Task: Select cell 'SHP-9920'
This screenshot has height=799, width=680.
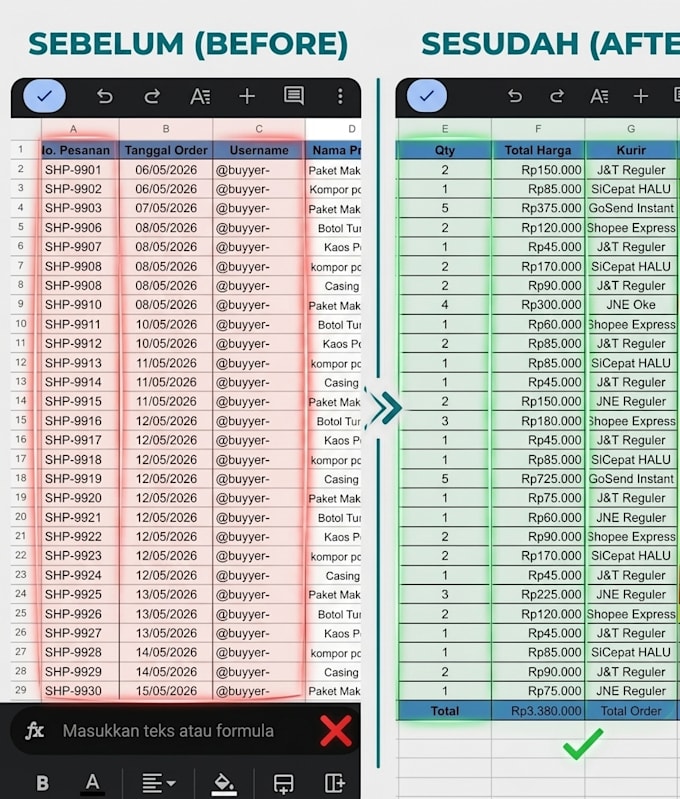Action: click(80, 498)
